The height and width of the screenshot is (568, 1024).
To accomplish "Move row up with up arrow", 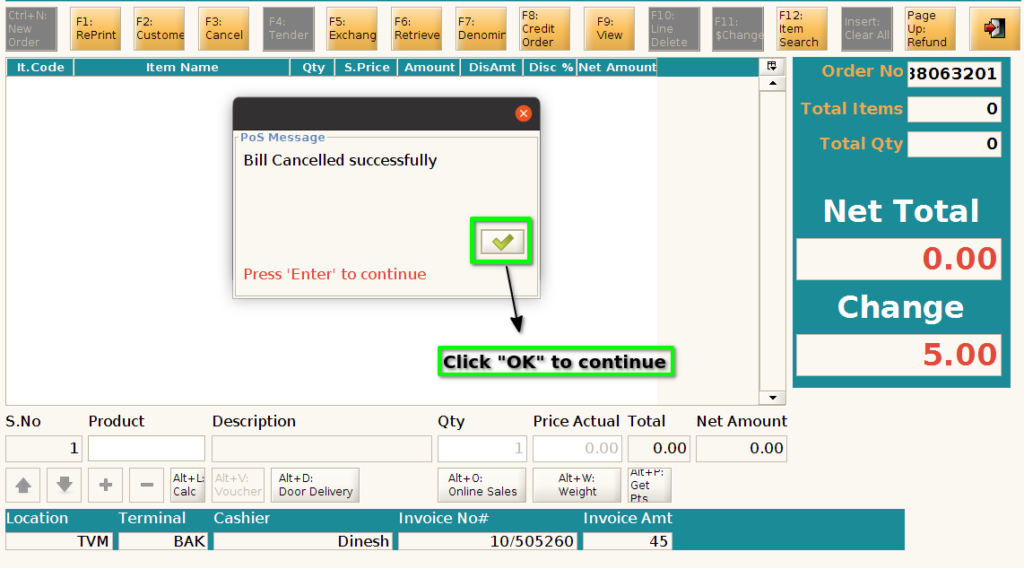I will pos(24,485).
